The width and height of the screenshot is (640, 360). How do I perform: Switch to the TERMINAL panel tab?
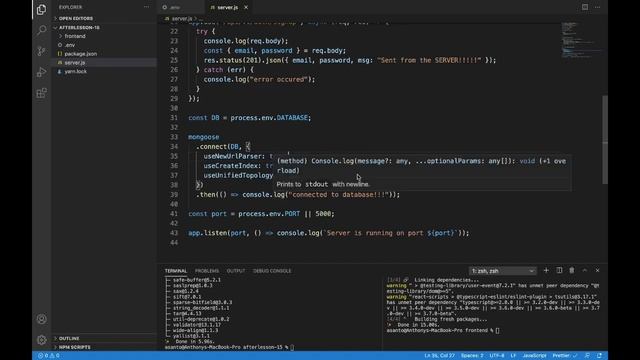pyautogui.click(x=176, y=271)
